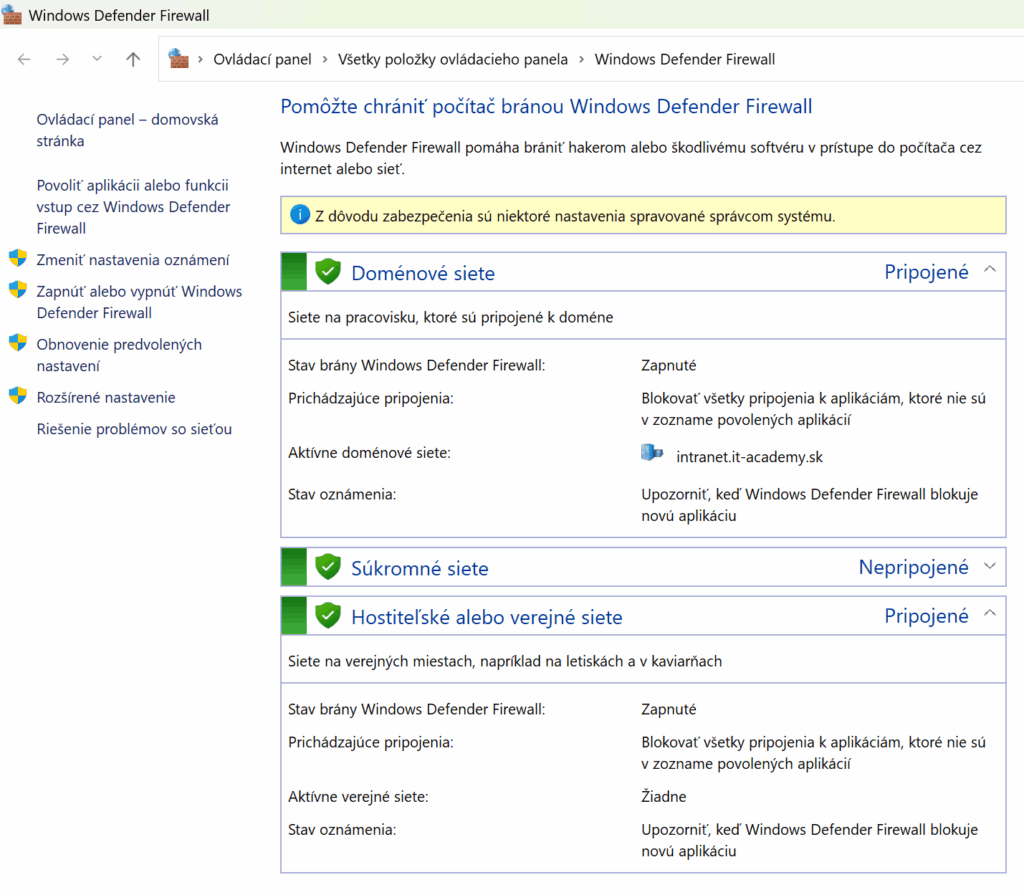Viewport: 1024px width, 895px height.
Task: Expand chevron after Ovládací panel breadcrumb
Action: [x=325, y=59]
